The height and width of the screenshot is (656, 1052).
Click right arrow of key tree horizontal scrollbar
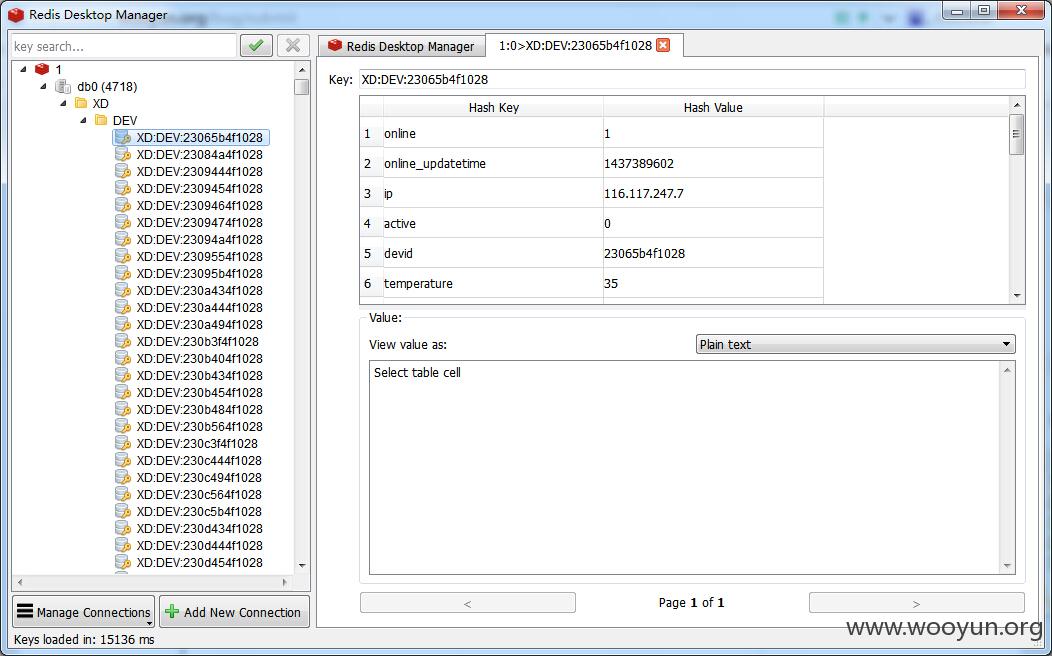click(x=285, y=582)
